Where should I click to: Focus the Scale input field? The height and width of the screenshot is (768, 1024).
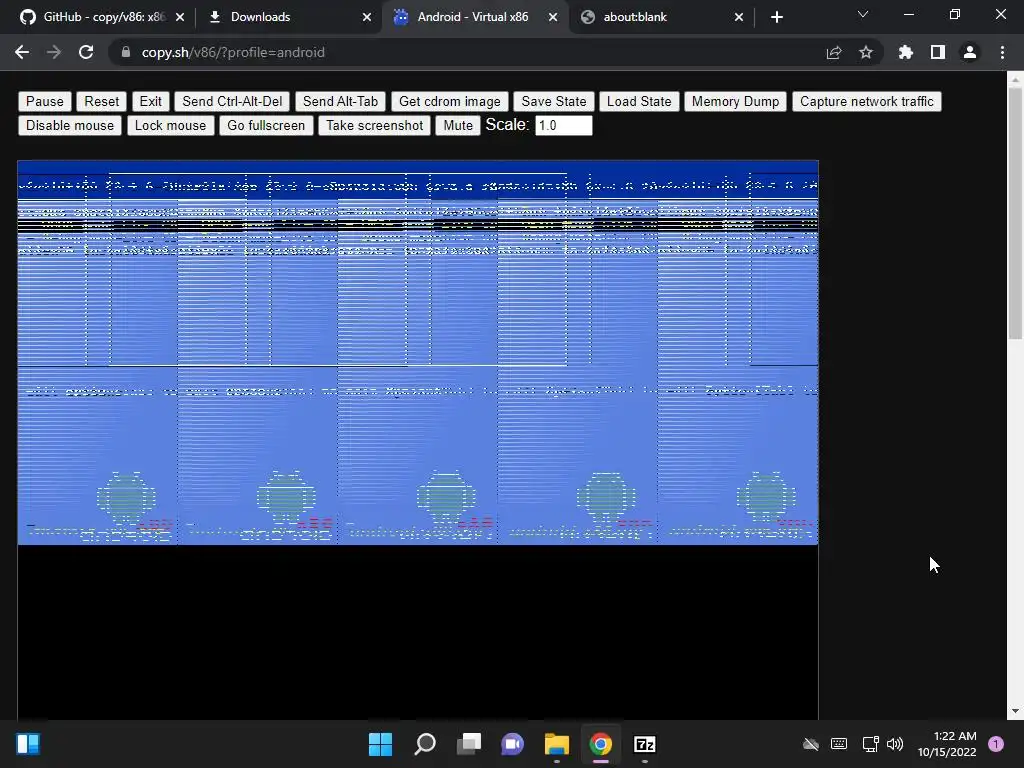click(x=564, y=125)
